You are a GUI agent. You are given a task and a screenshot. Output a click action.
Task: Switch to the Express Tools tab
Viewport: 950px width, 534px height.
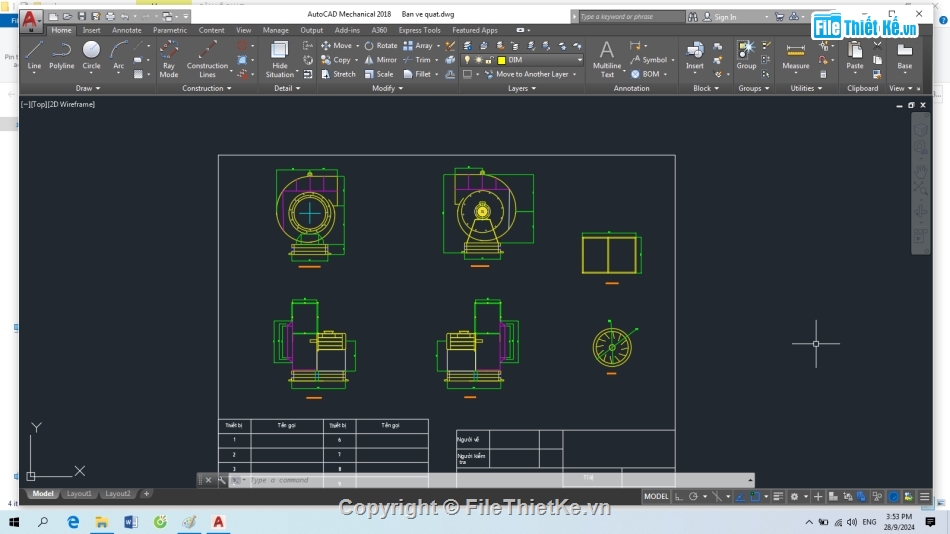click(419, 30)
